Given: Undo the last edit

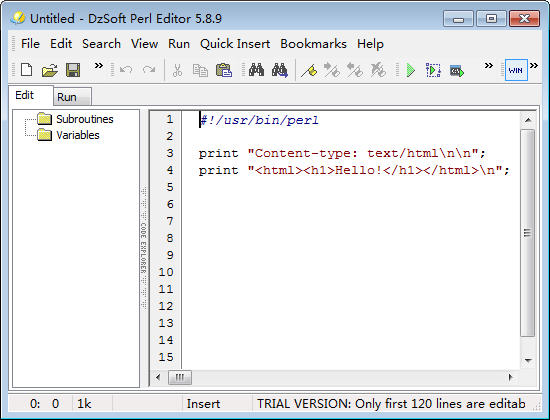Looking at the screenshot, I should click(x=126, y=70).
